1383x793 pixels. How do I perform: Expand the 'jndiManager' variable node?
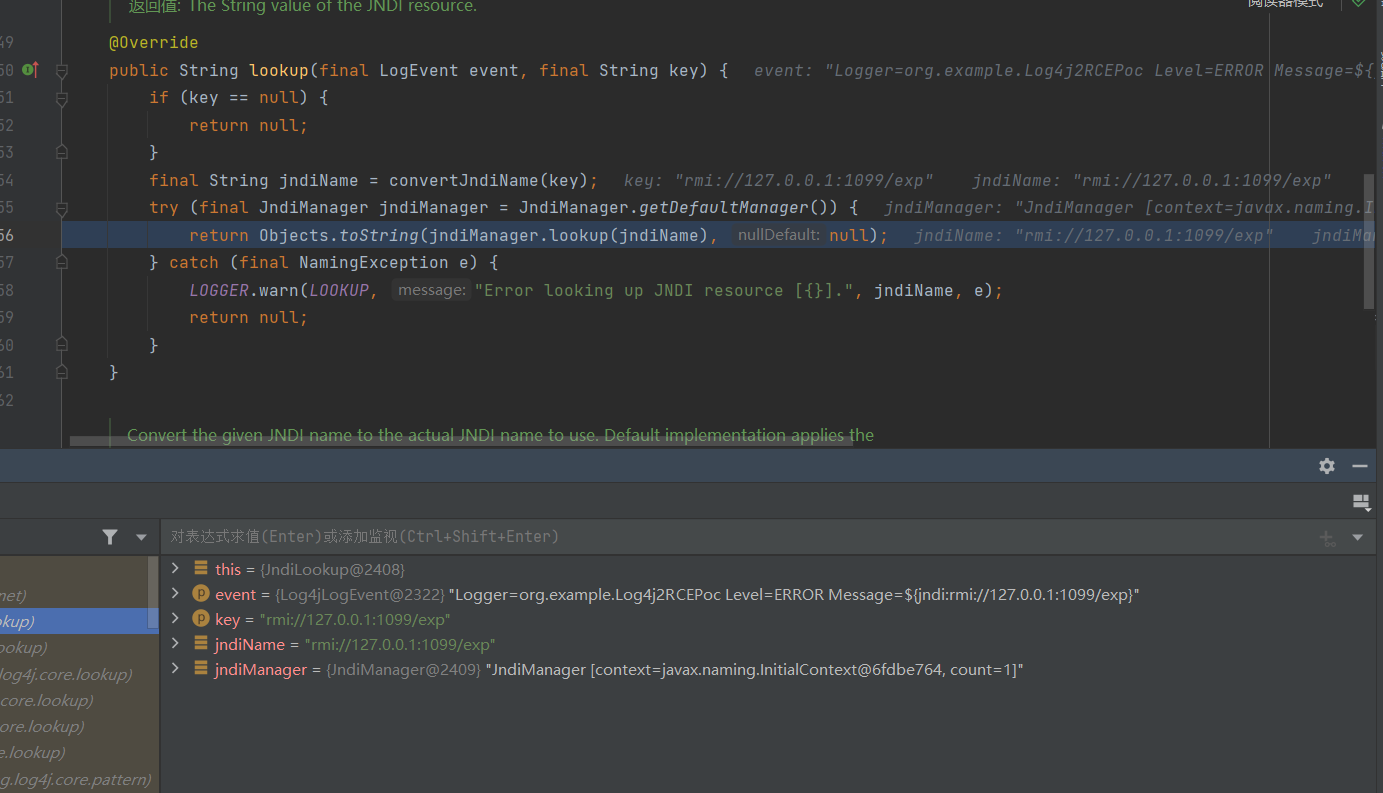[x=175, y=668]
